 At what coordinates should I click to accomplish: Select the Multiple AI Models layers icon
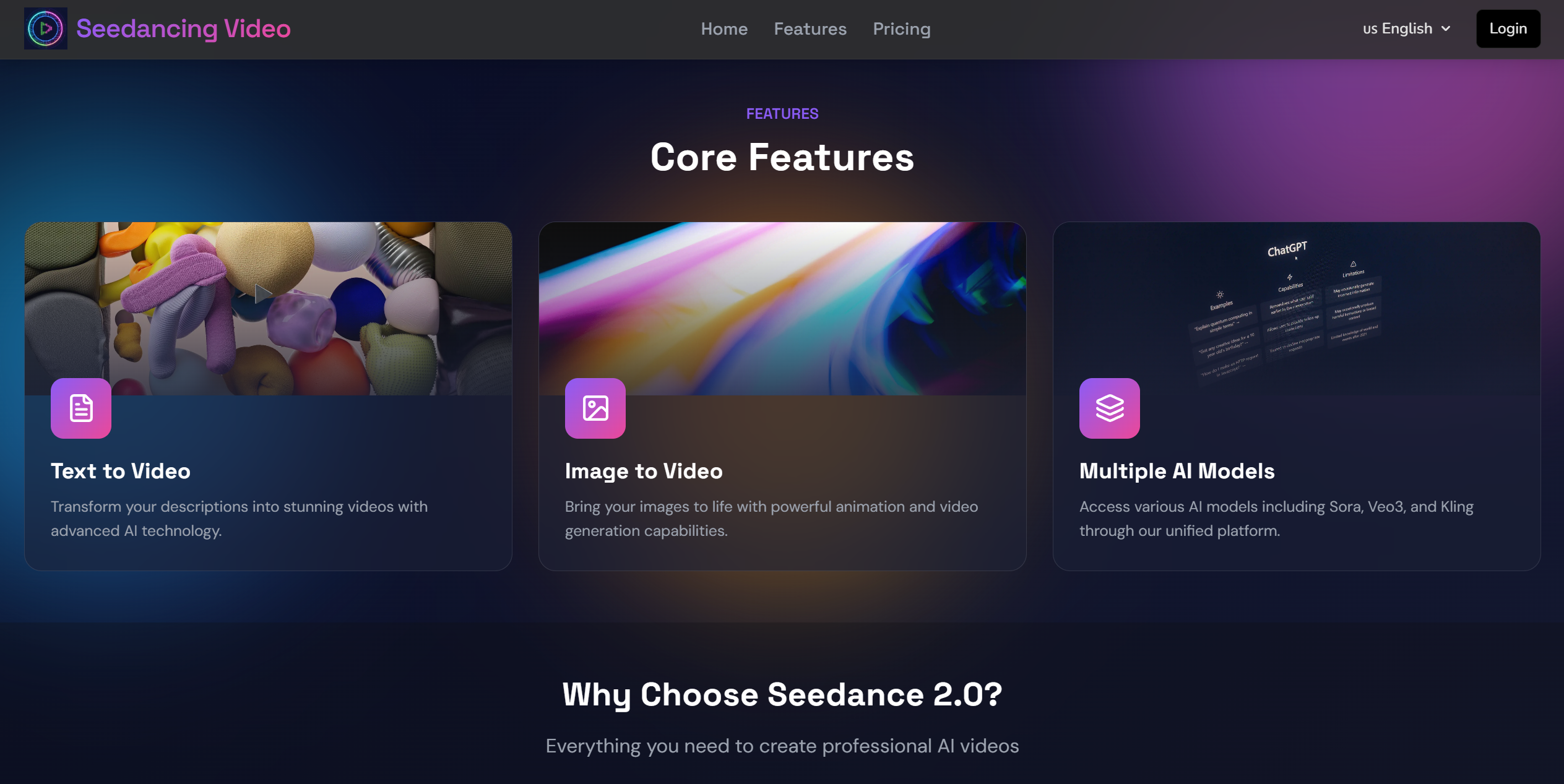(1109, 408)
